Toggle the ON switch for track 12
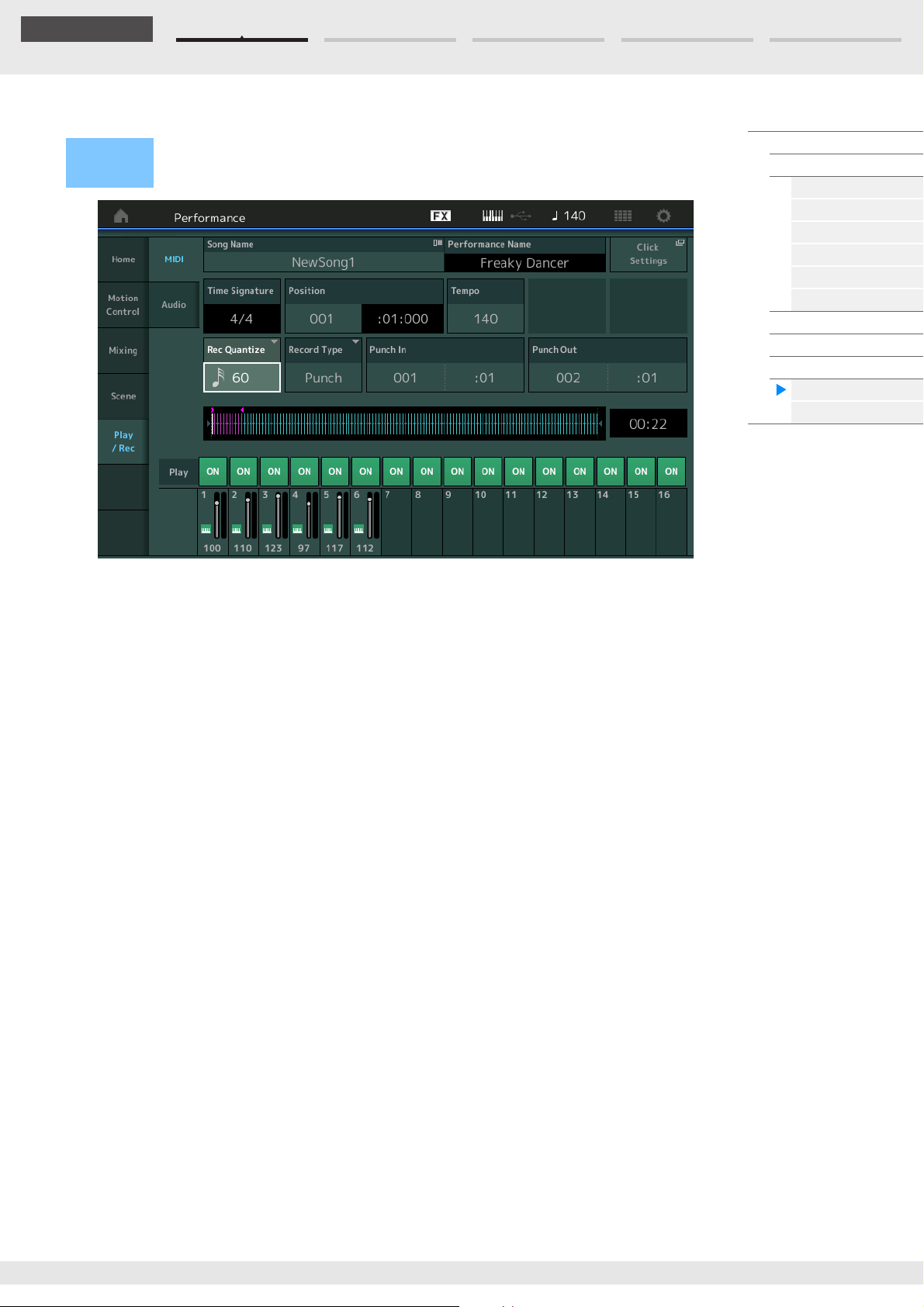Viewport: 924px width, 1307px height. click(549, 472)
